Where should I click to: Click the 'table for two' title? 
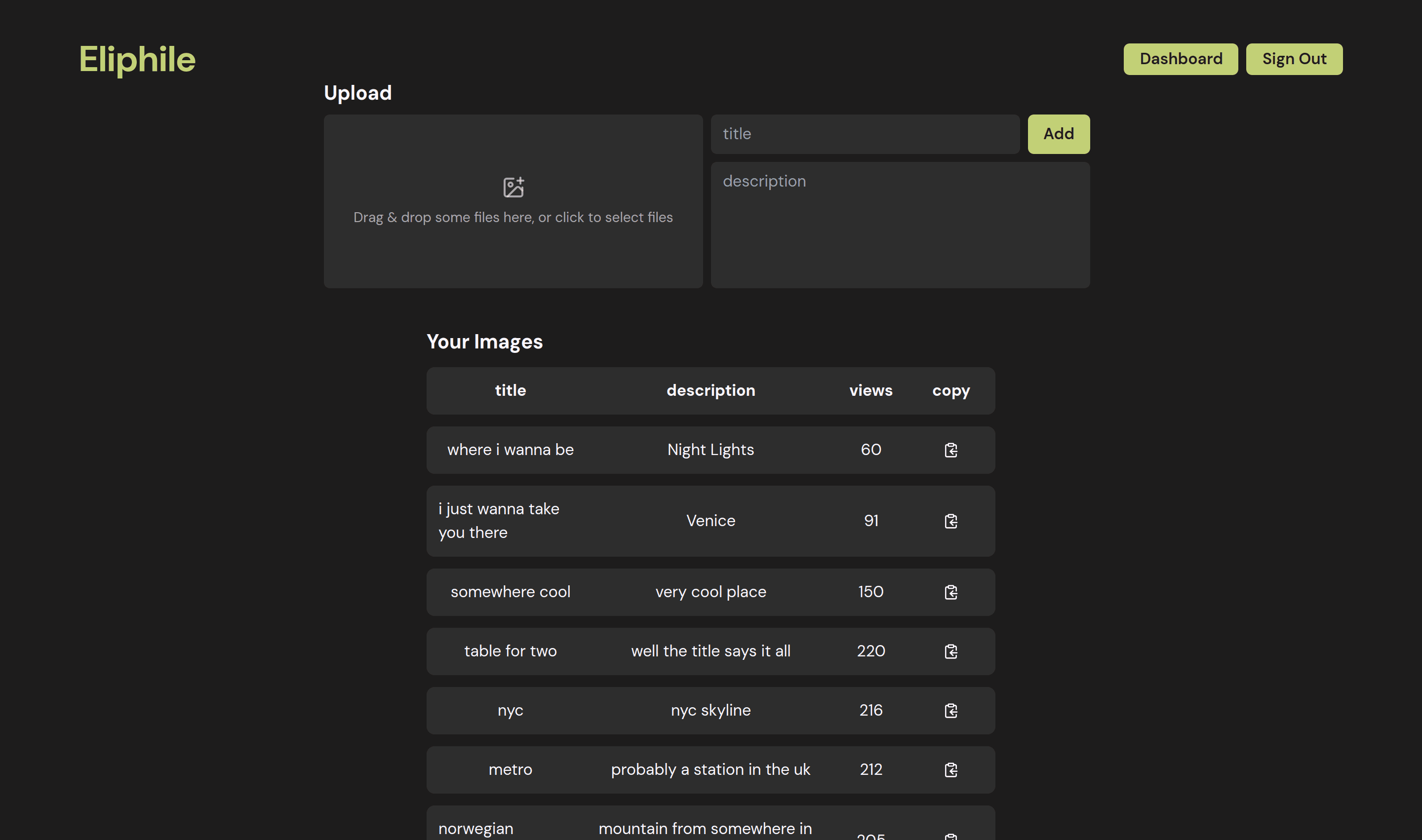(510, 651)
